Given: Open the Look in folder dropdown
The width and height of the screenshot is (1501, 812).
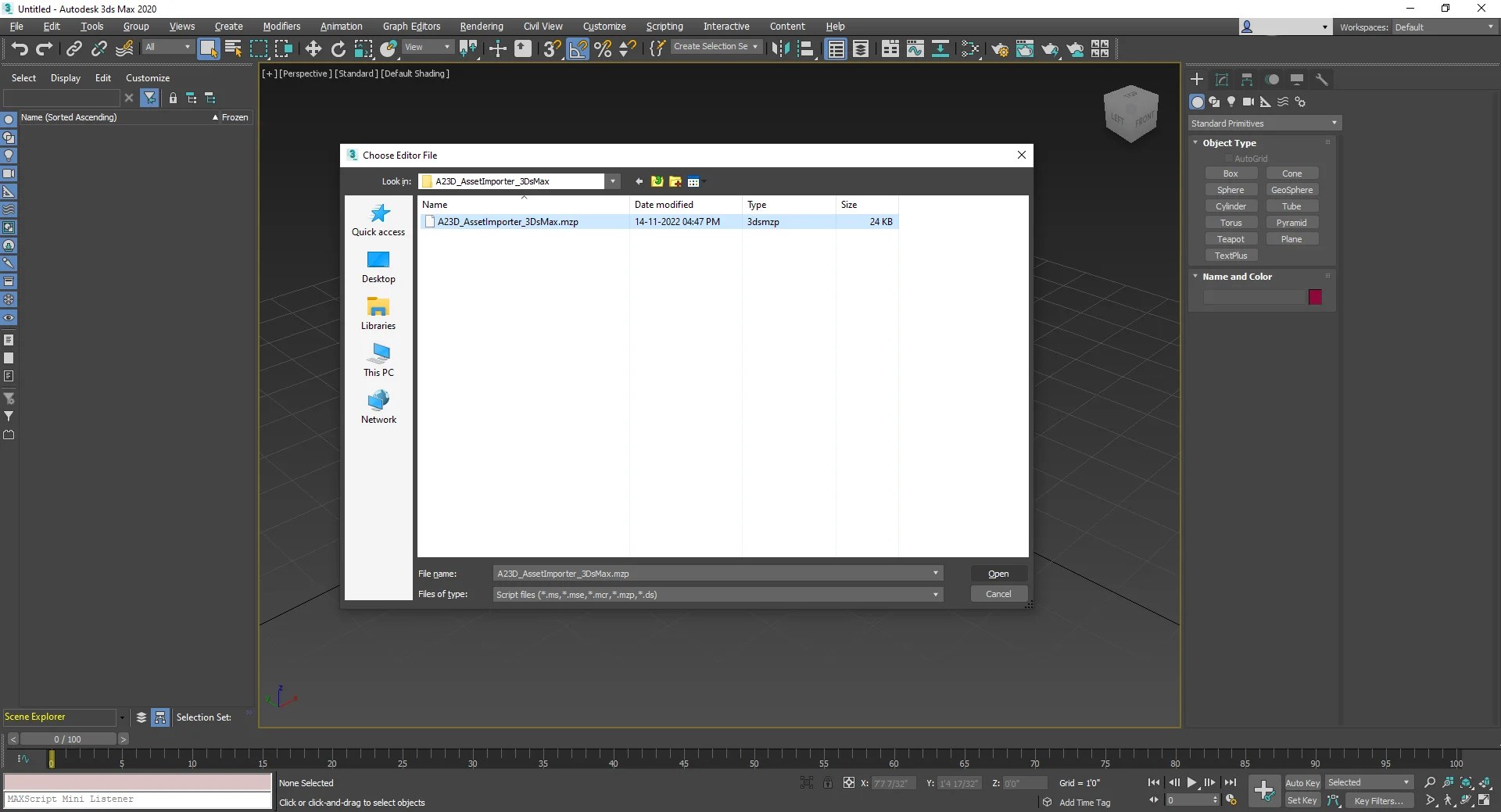Looking at the screenshot, I should point(613,181).
